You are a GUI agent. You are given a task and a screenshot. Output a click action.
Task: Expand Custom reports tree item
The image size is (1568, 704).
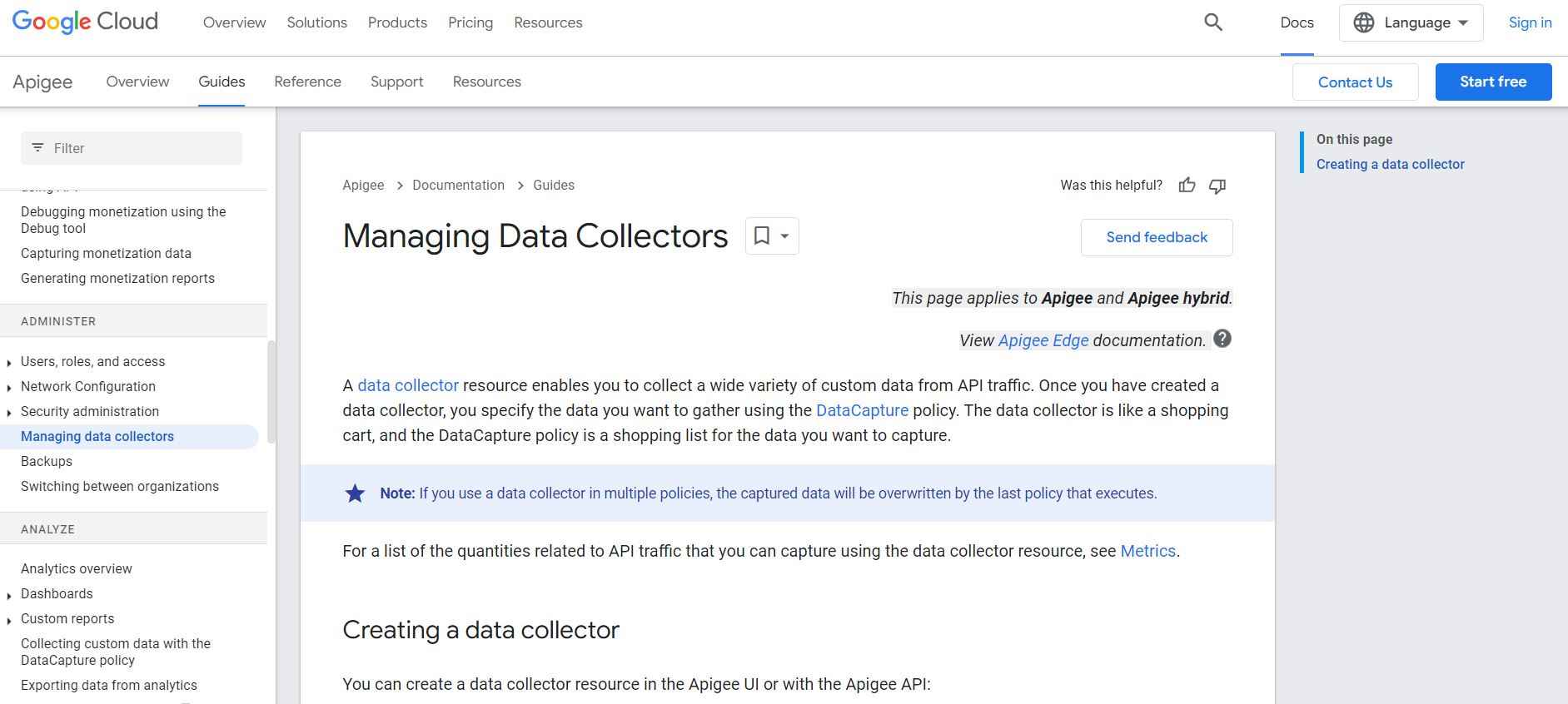click(9, 620)
